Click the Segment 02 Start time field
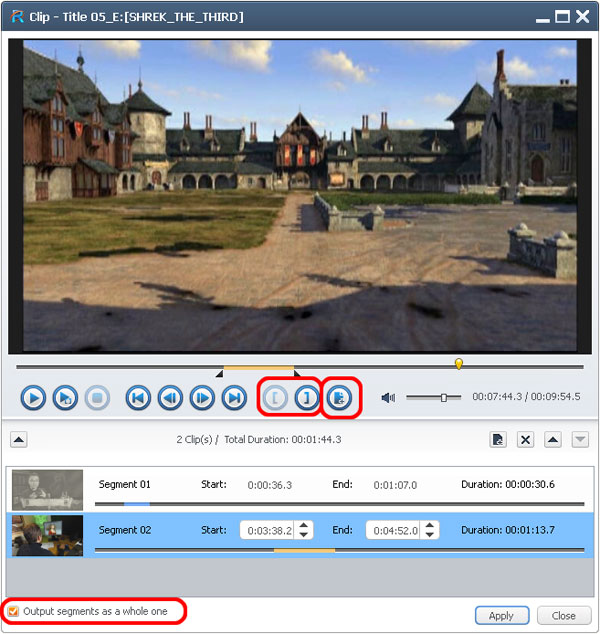Image resolution: width=600 pixels, height=634 pixels. pyautogui.click(x=267, y=530)
